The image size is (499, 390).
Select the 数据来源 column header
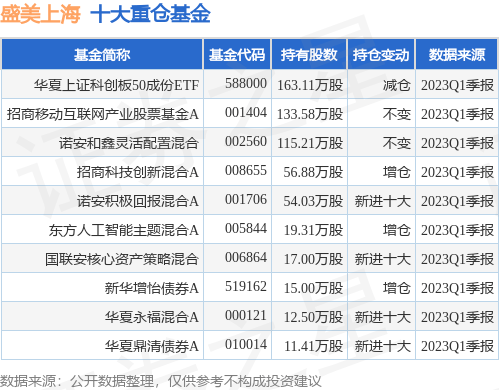(x=457, y=55)
